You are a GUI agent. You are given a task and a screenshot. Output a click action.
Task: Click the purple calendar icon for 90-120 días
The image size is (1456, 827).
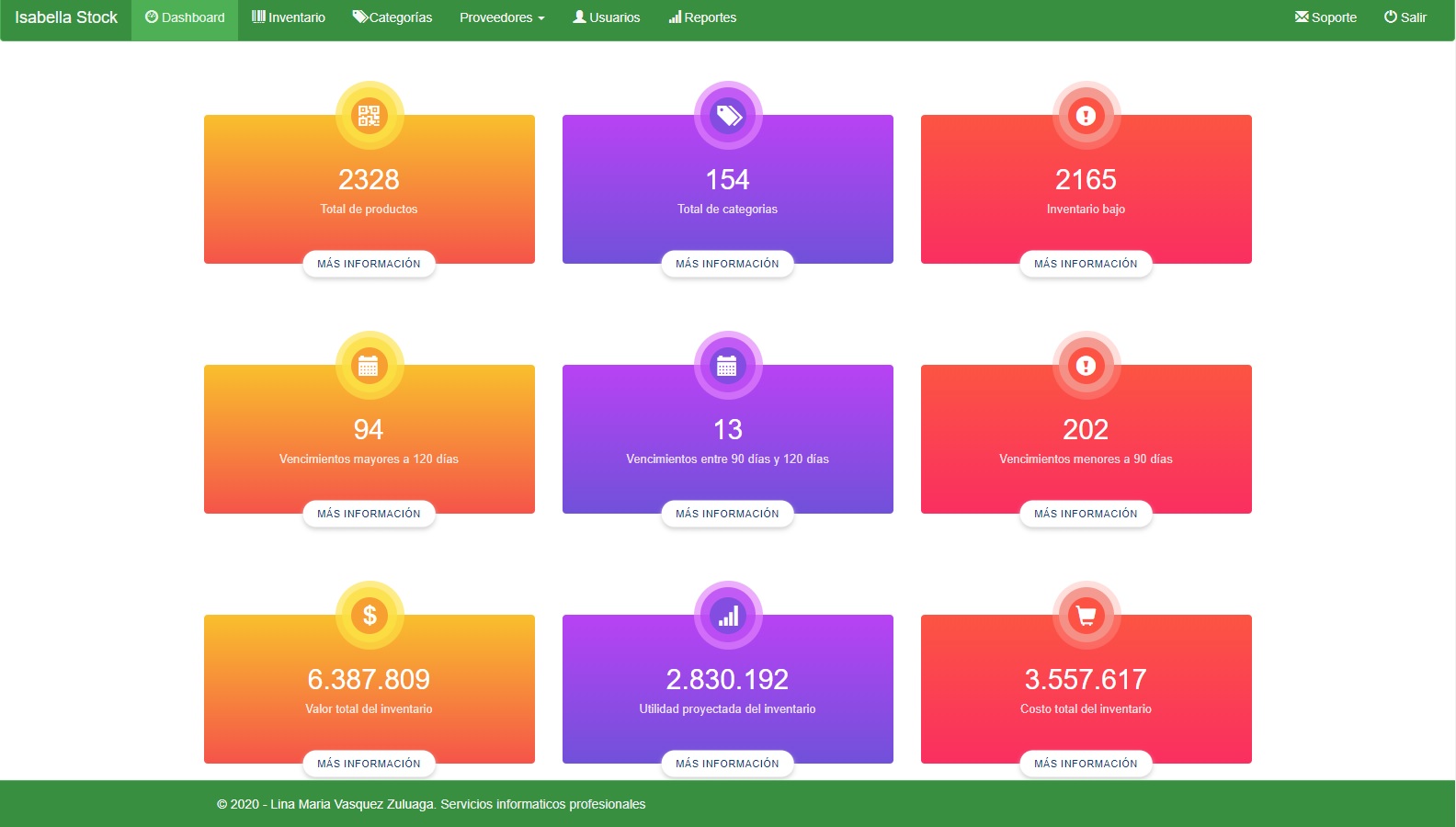[728, 366]
